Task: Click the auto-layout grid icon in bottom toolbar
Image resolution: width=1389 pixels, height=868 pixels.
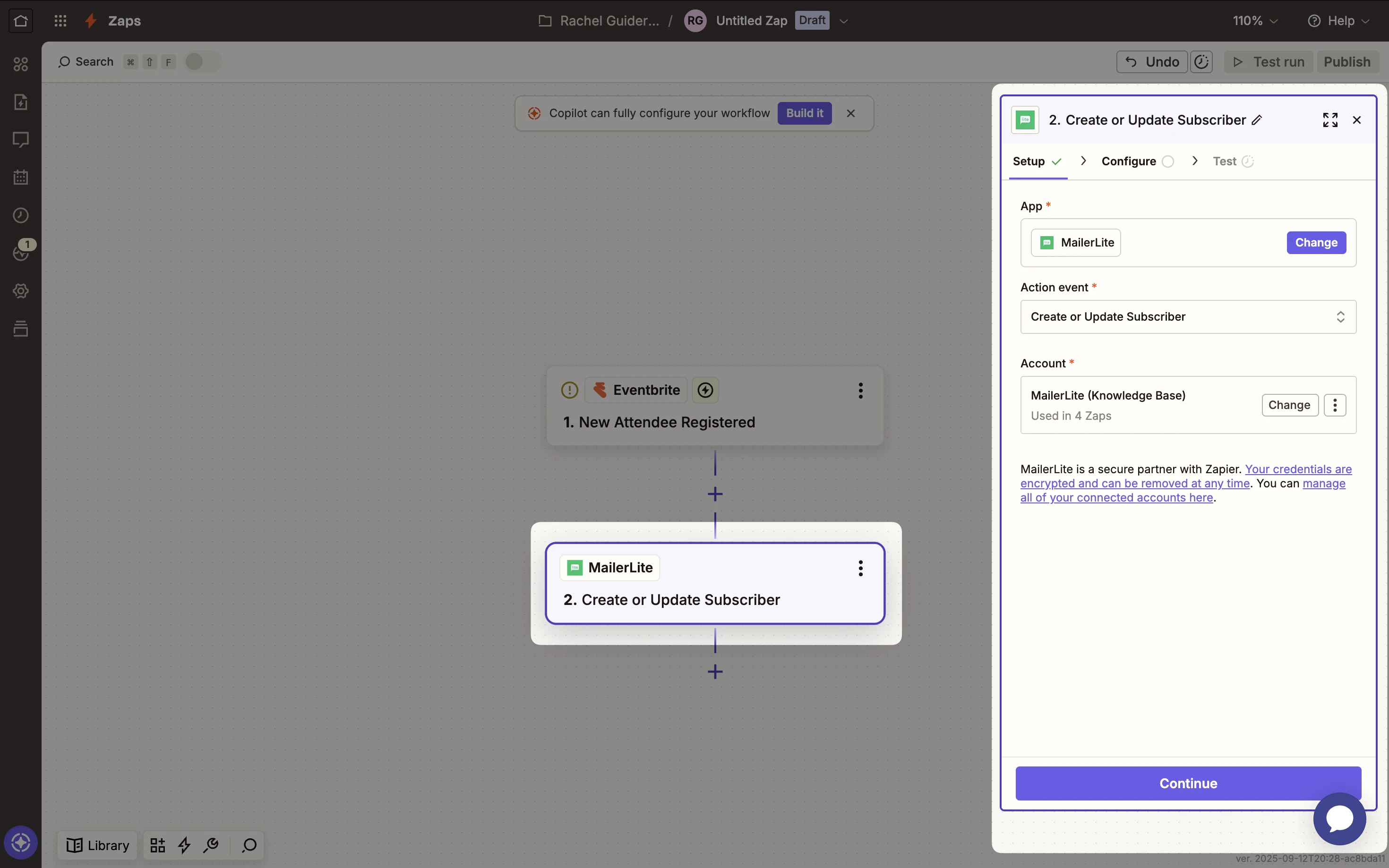Action: (x=157, y=845)
